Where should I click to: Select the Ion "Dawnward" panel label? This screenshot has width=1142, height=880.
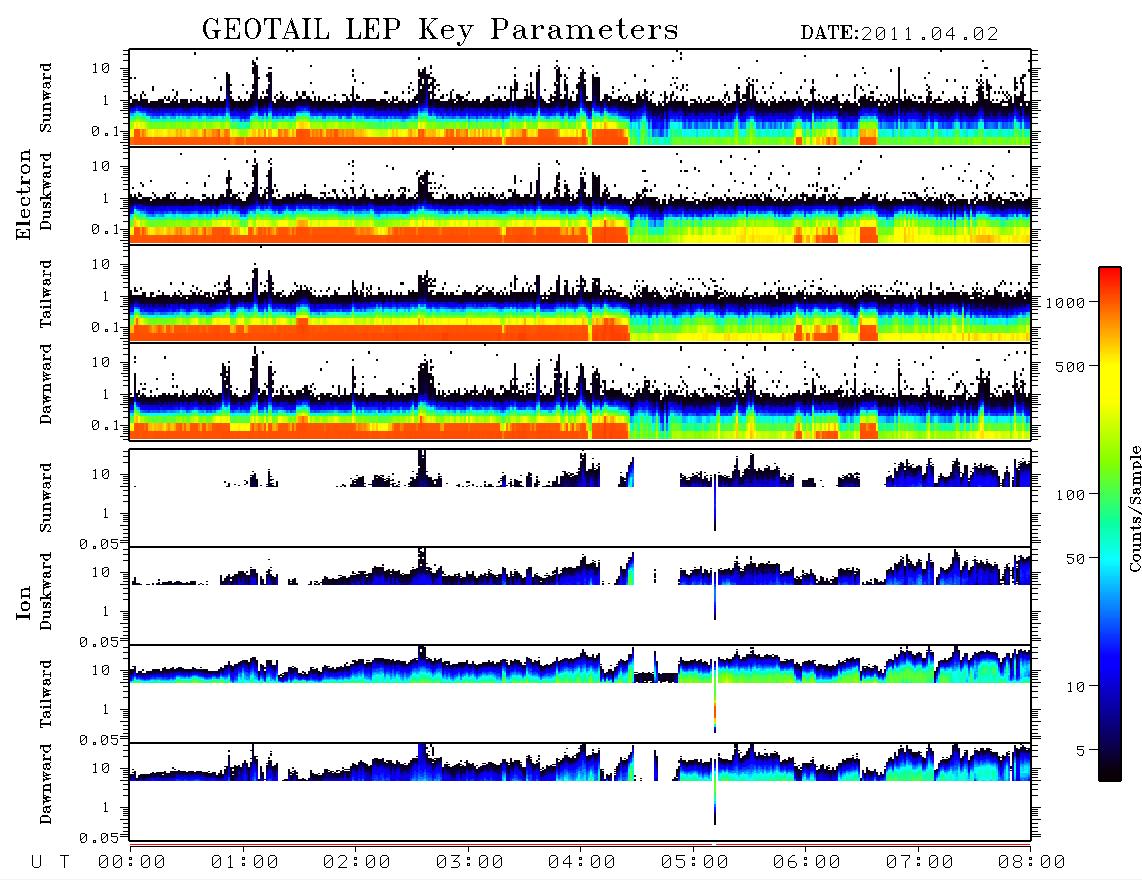point(46,784)
